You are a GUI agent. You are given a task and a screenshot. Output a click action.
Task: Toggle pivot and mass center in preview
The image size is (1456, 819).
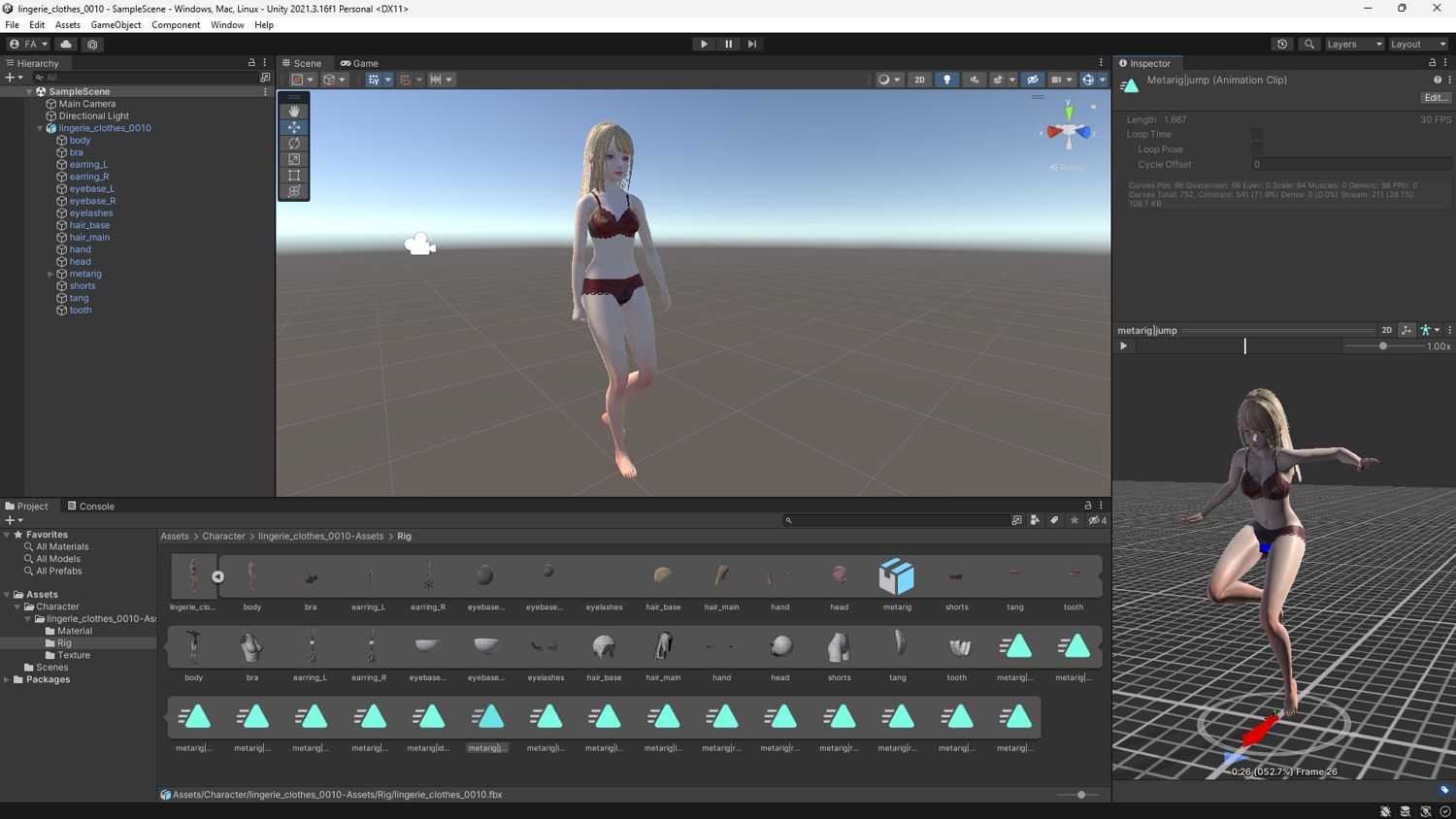pyautogui.click(x=1406, y=331)
